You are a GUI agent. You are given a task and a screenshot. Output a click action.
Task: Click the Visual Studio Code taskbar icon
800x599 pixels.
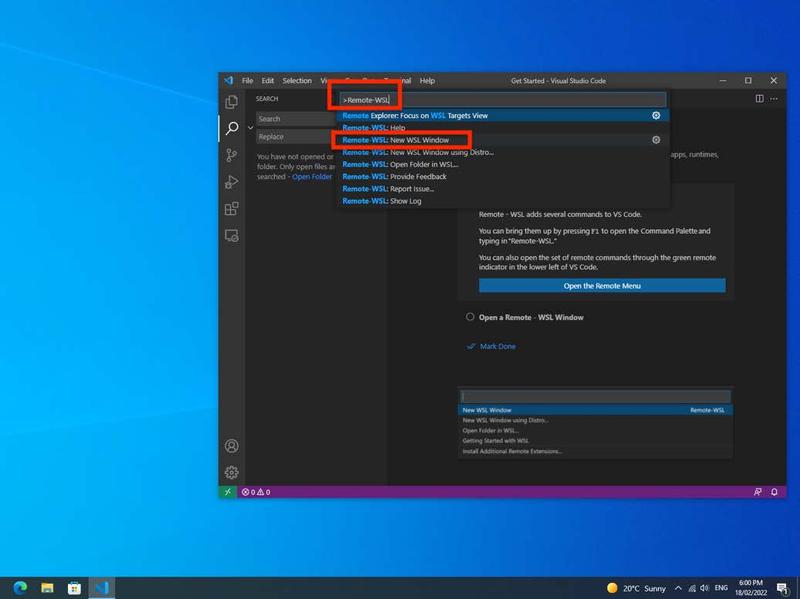point(102,588)
